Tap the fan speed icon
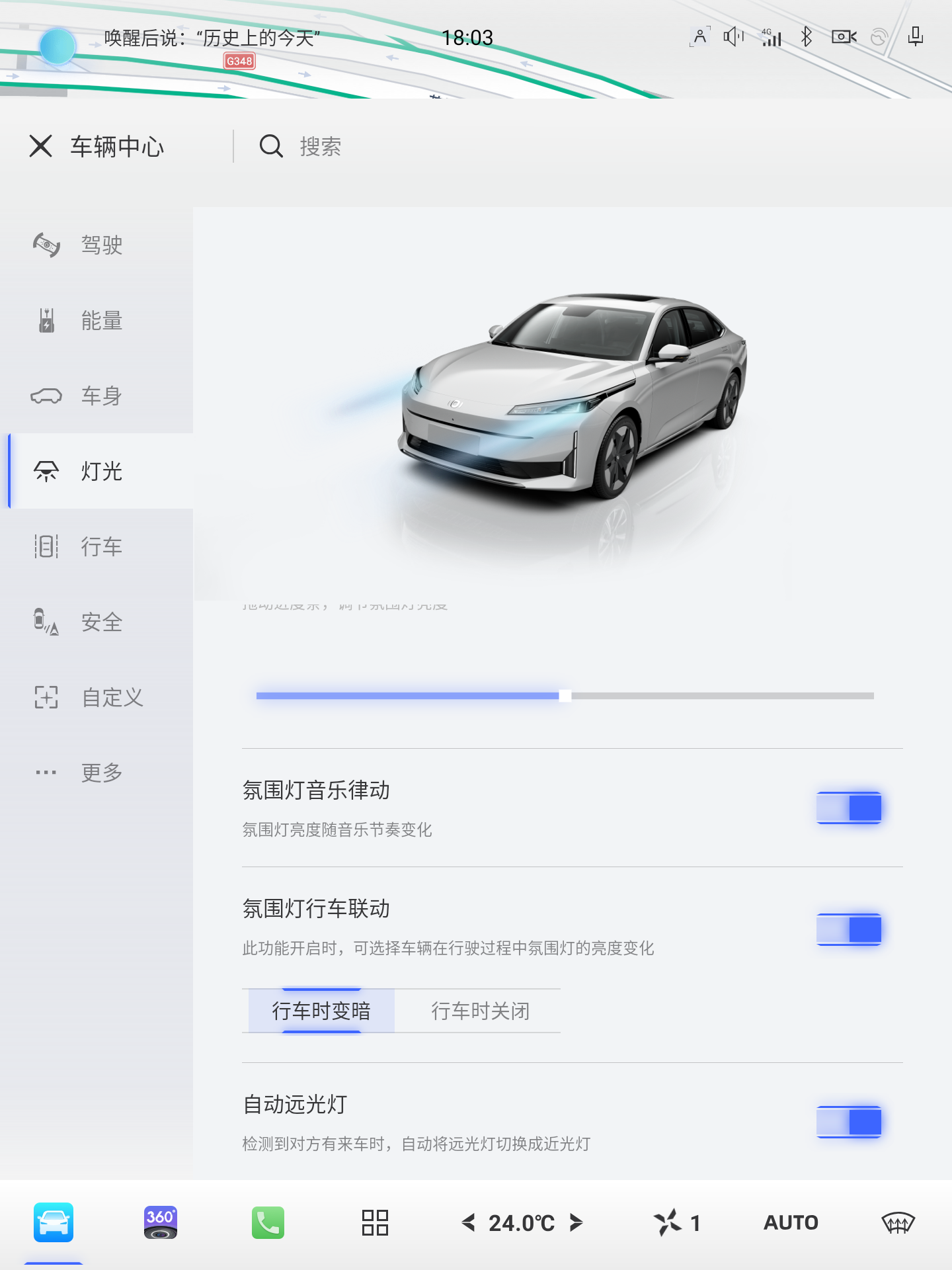 (x=668, y=1222)
